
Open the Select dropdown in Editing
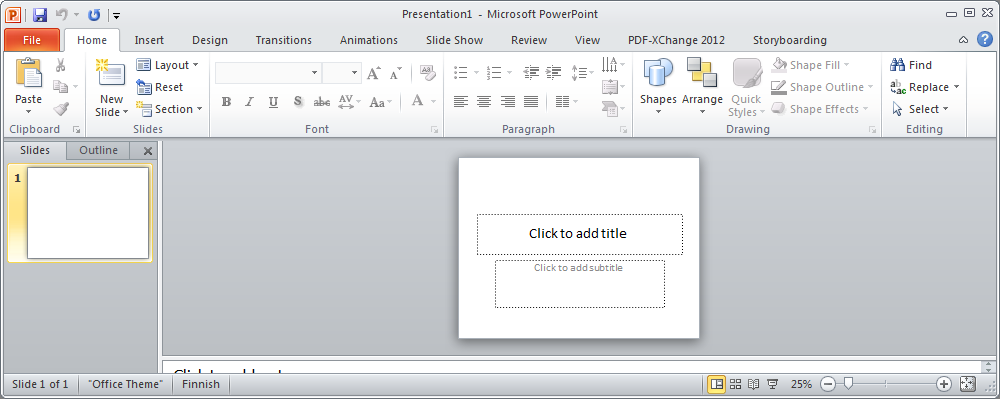pyautogui.click(x=920, y=109)
